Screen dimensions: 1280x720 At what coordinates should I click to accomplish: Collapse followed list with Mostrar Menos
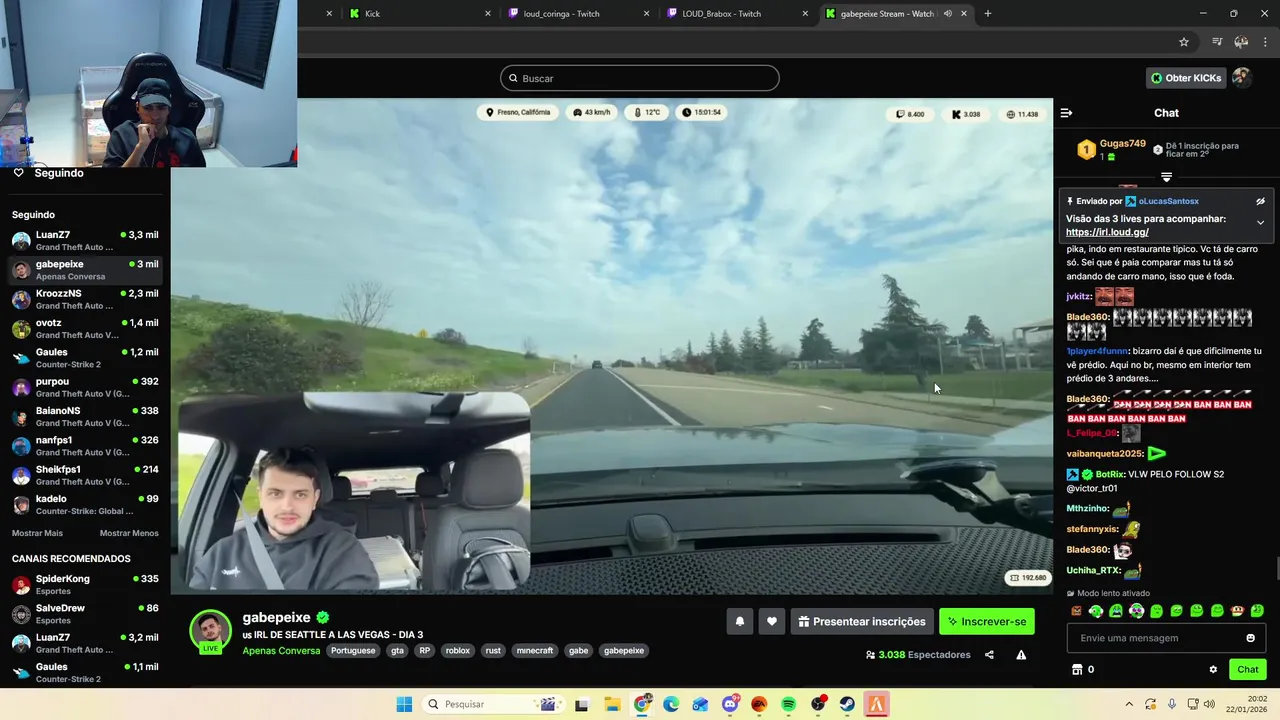(129, 533)
